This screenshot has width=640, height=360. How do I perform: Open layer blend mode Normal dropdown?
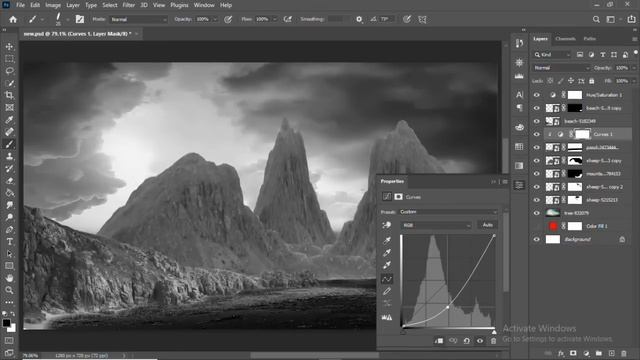pyautogui.click(x=561, y=68)
